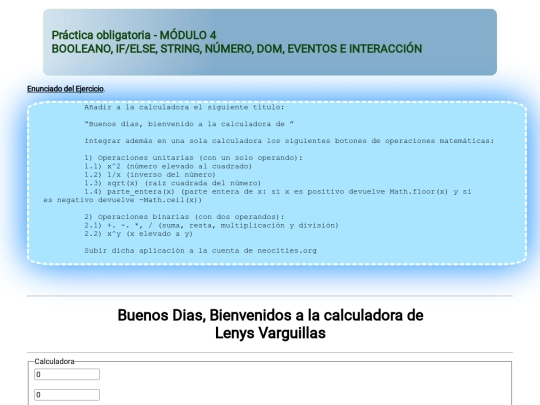Click '2.2) x^y (x elevado a y)' line

[x=138, y=234]
